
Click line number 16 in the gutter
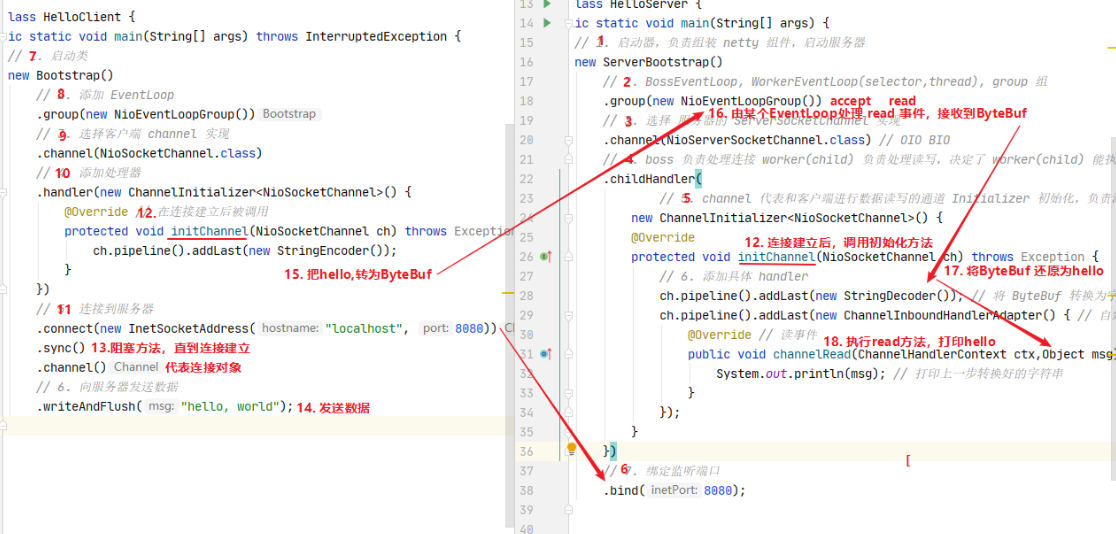tap(527, 62)
